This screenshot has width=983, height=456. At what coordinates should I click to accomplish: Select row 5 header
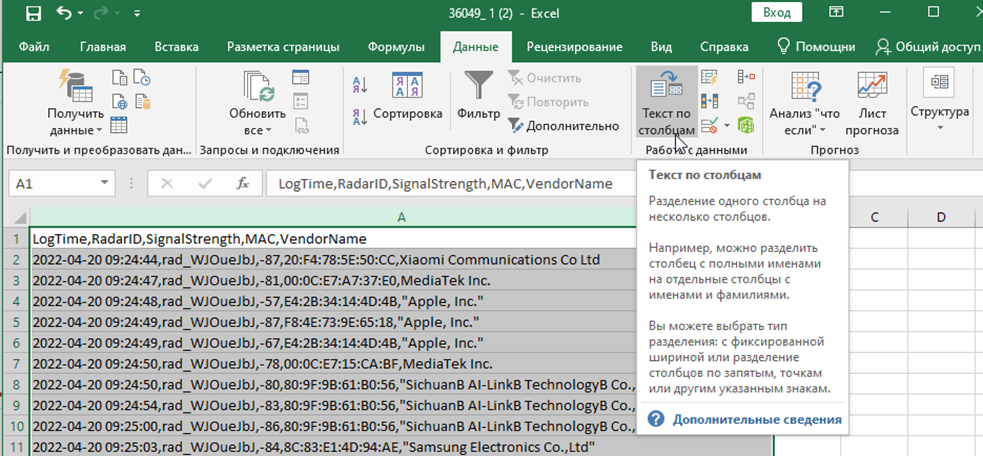click(16, 322)
